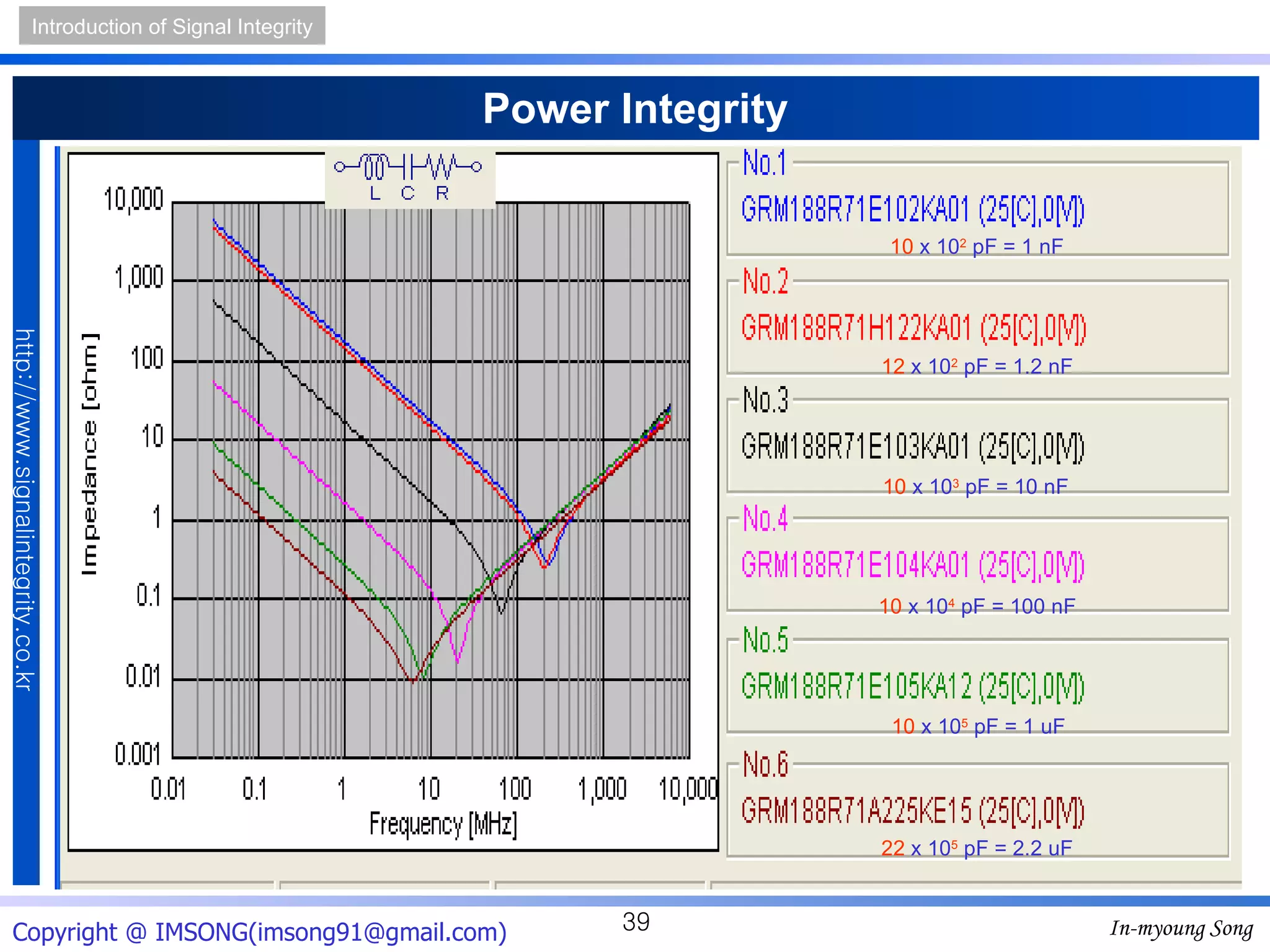Click part number GRM188R71H122KA01

tap(856, 327)
